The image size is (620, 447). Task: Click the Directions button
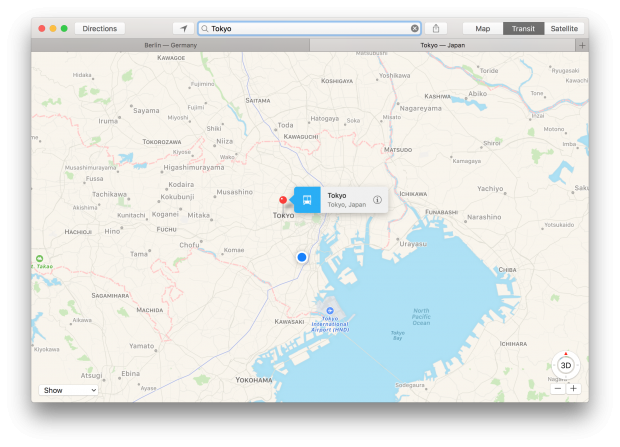pyautogui.click(x=100, y=28)
